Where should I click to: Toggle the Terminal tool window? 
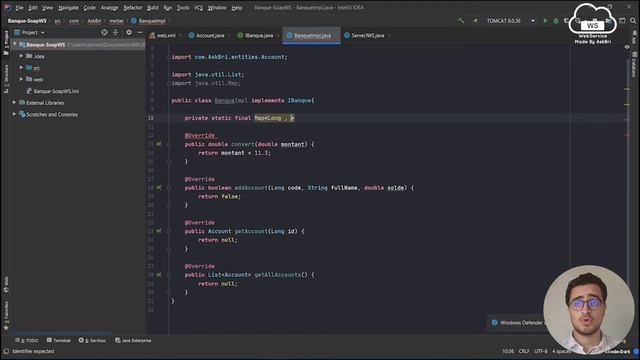coord(58,340)
